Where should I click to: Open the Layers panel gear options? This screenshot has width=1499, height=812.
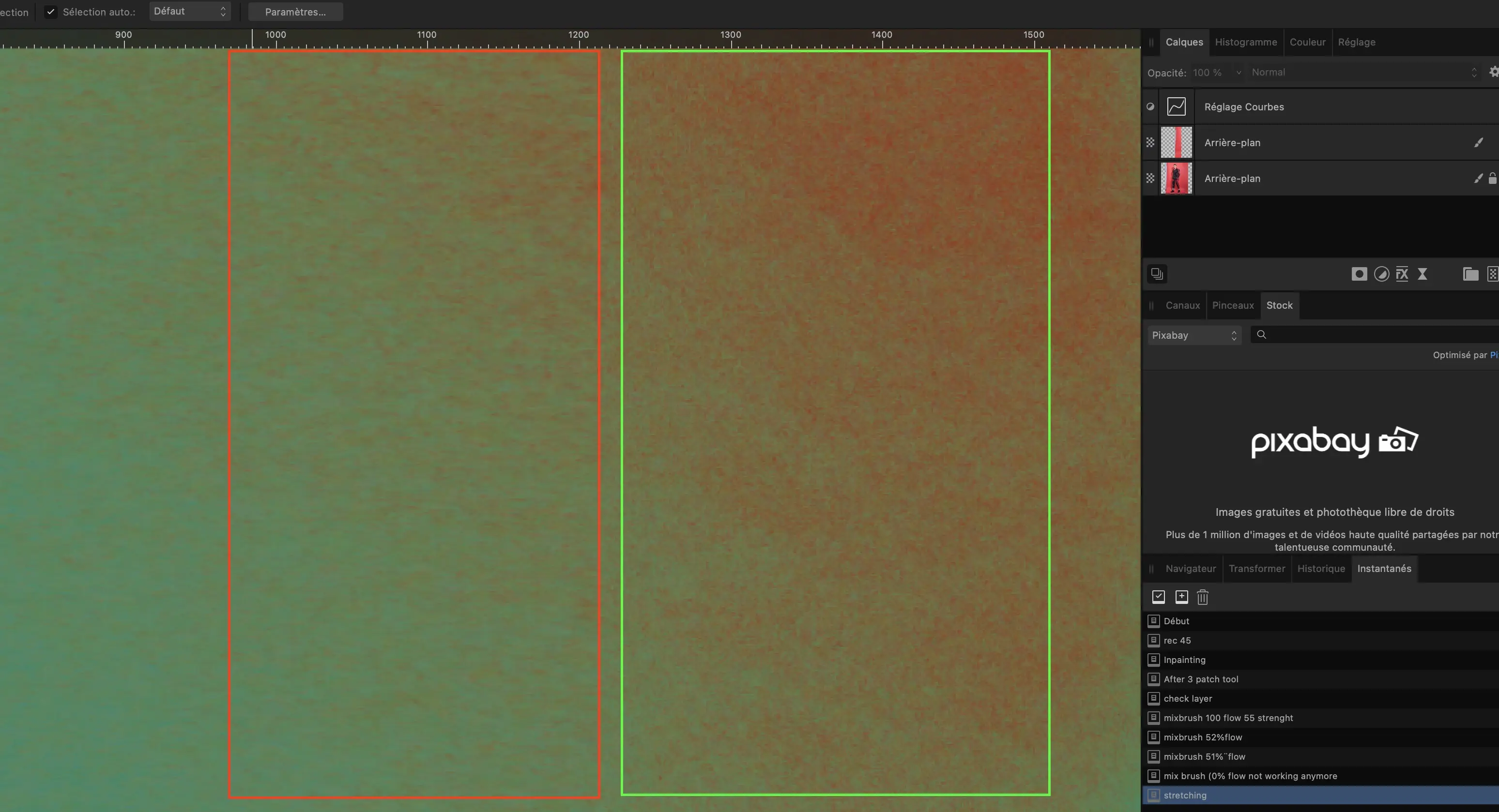[x=1493, y=72]
